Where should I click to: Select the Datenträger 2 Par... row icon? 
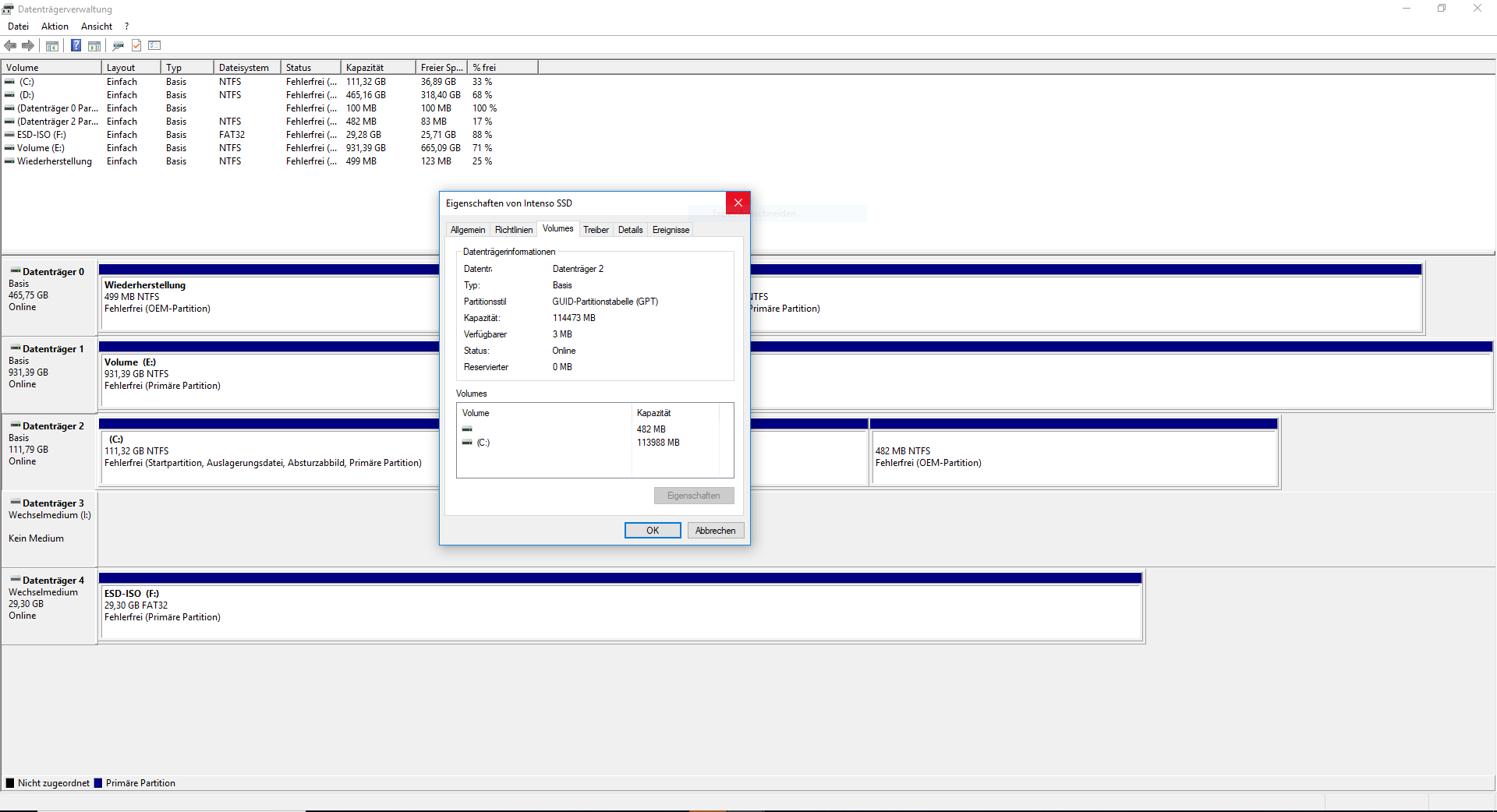point(9,122)
